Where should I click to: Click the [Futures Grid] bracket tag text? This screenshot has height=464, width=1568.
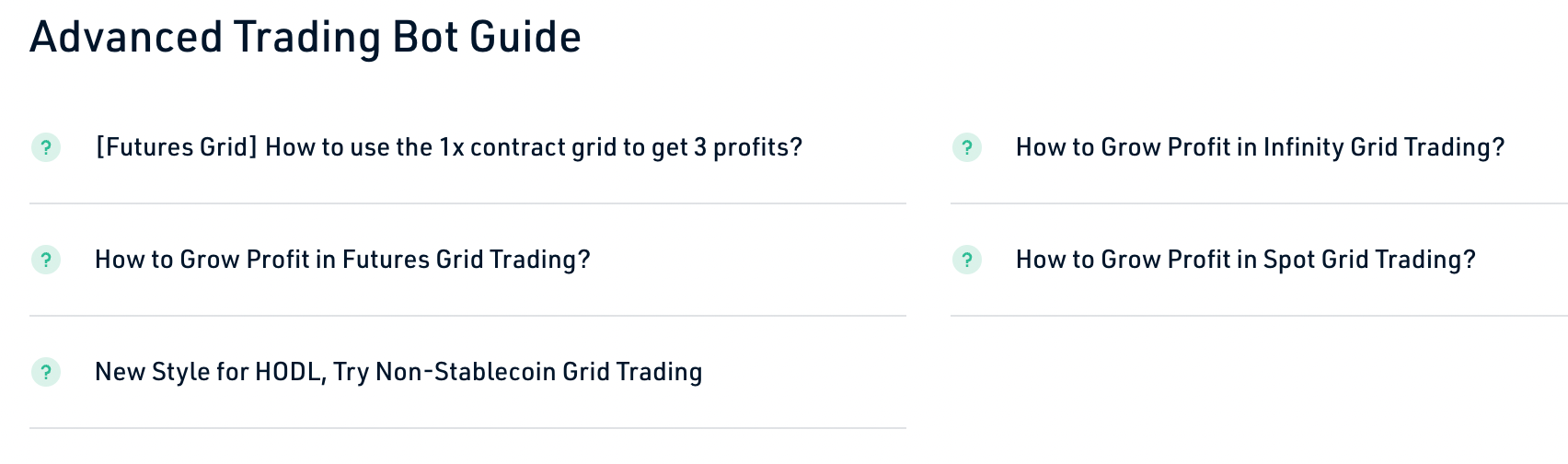click(177, 147)
